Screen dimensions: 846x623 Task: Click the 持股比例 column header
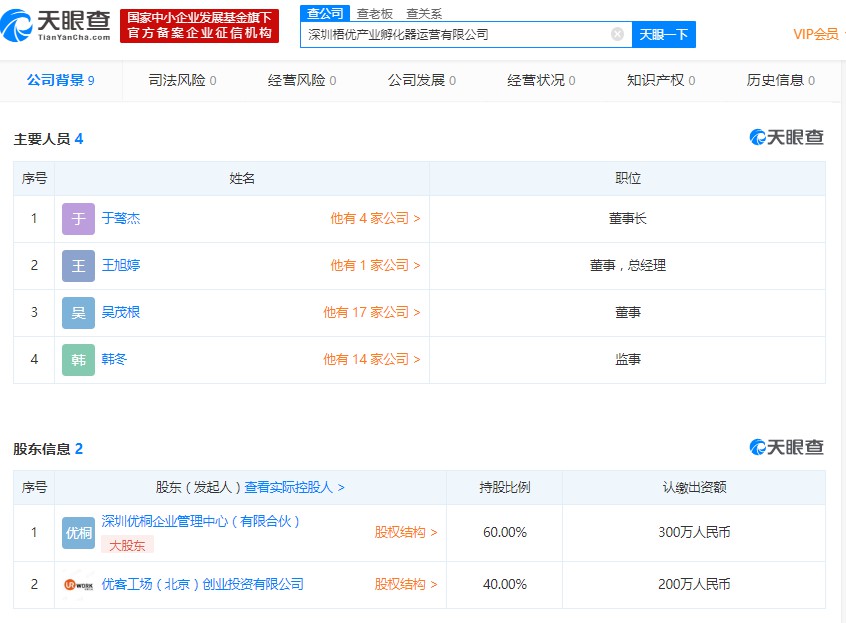(x=504, y=488)
